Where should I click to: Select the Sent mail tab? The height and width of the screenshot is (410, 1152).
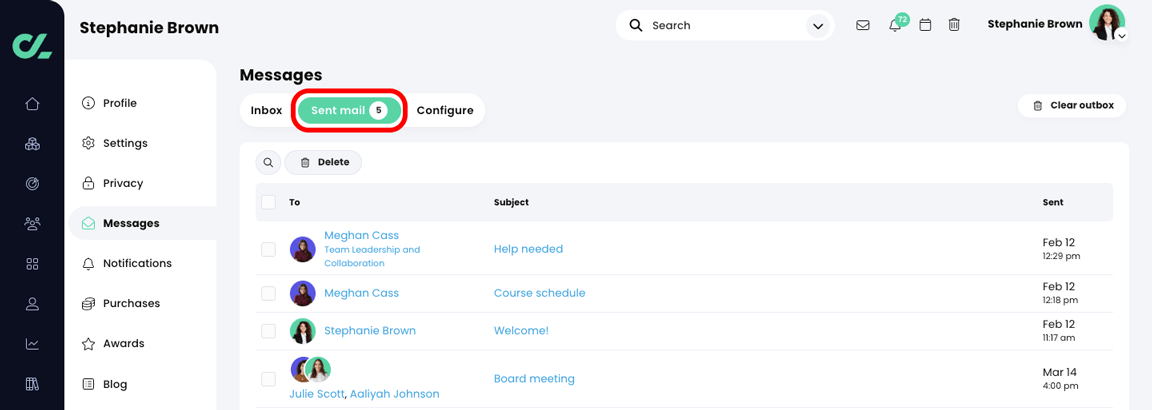click(x=349, y=110)
